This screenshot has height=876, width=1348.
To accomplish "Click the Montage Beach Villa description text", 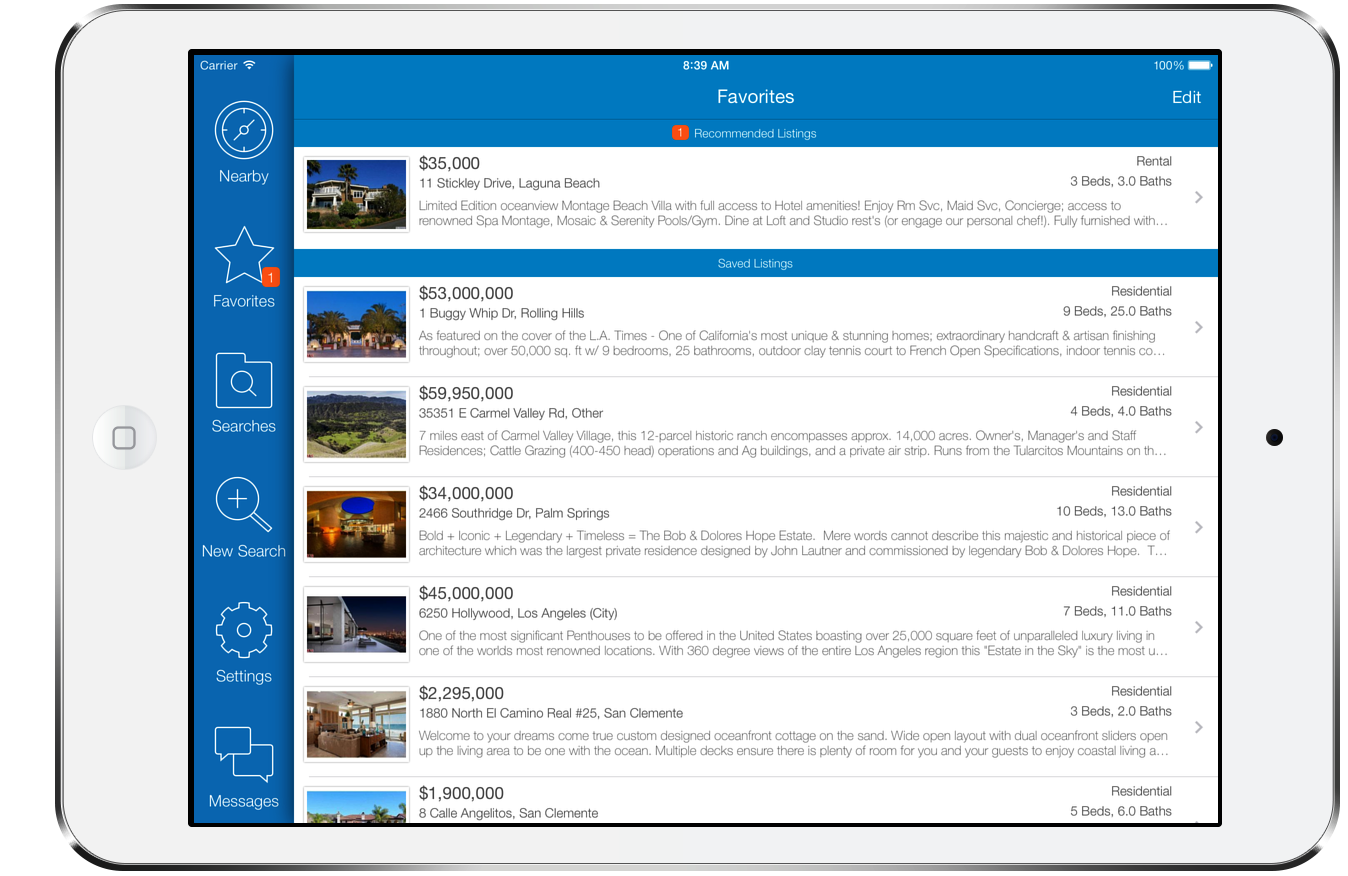I will (793, 213).
